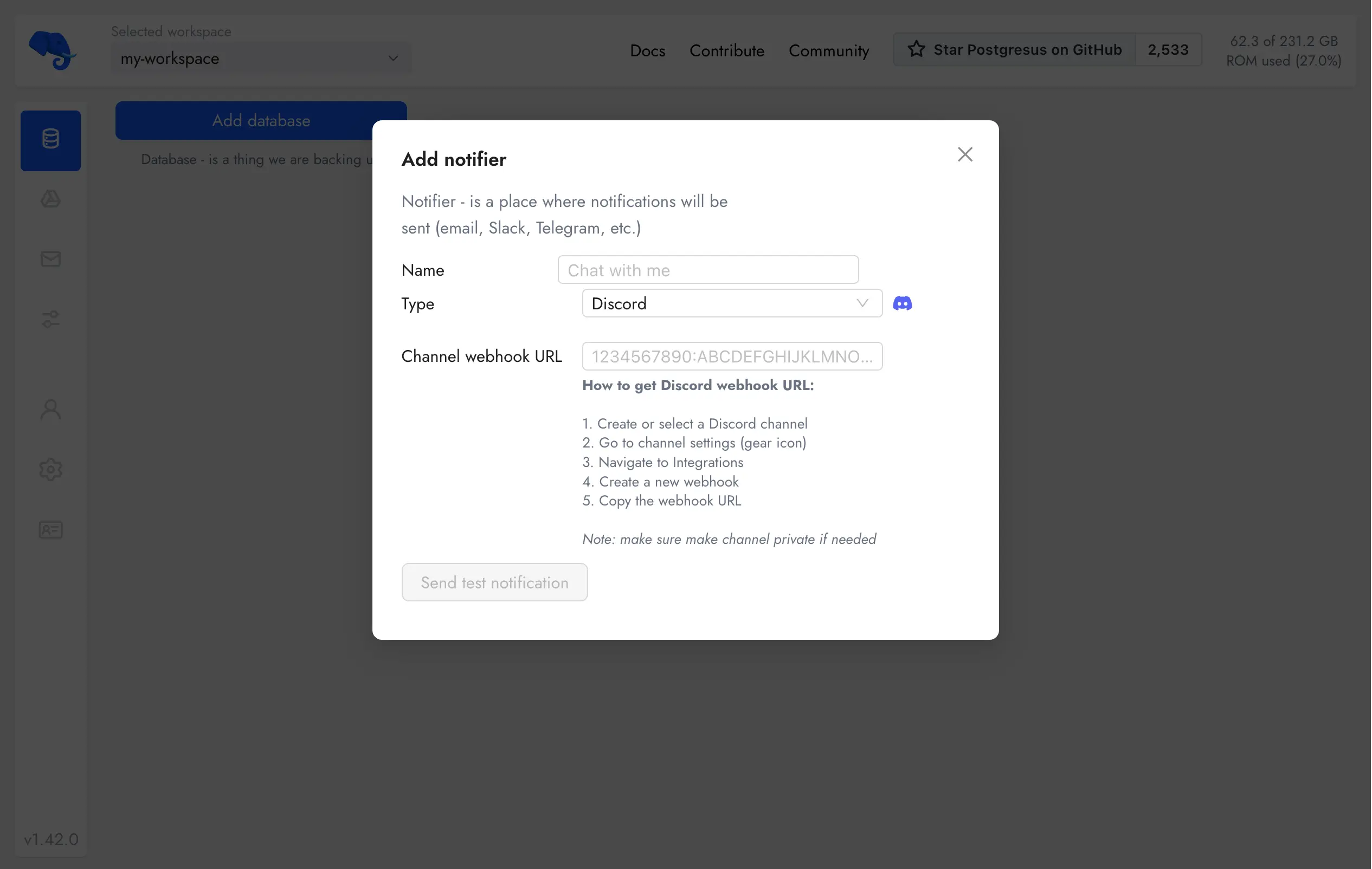Open the Community menu item
Screen dimensions: 1372x869
pyautogui.click(x=829, y=50)
